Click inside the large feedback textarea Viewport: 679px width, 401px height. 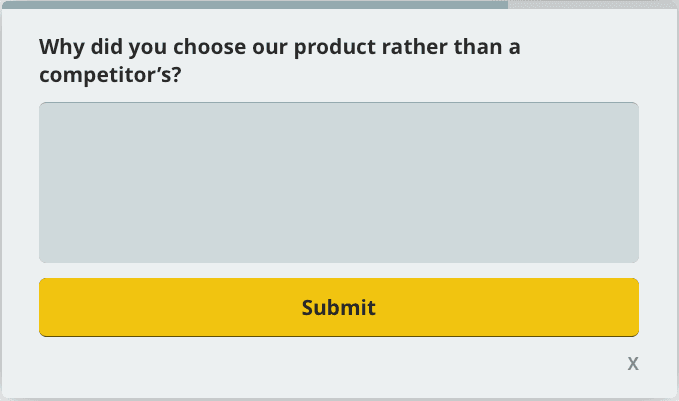pos(338,182)
